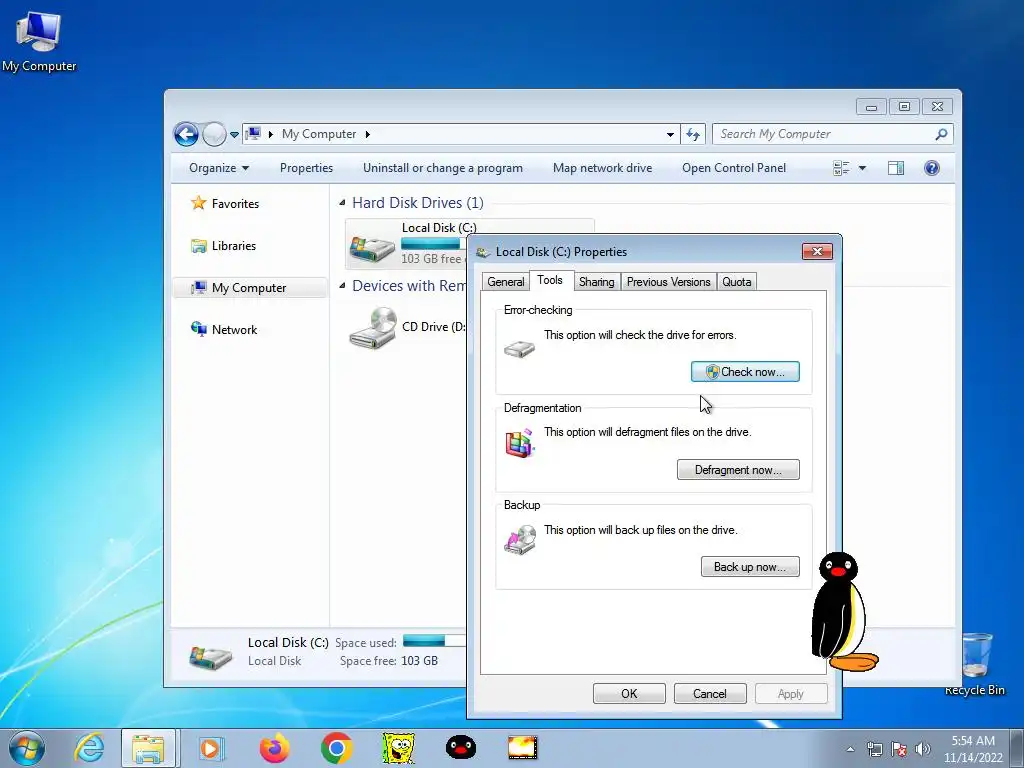
Task: Click the network tray icon
Action: click(x=874, y=749)
